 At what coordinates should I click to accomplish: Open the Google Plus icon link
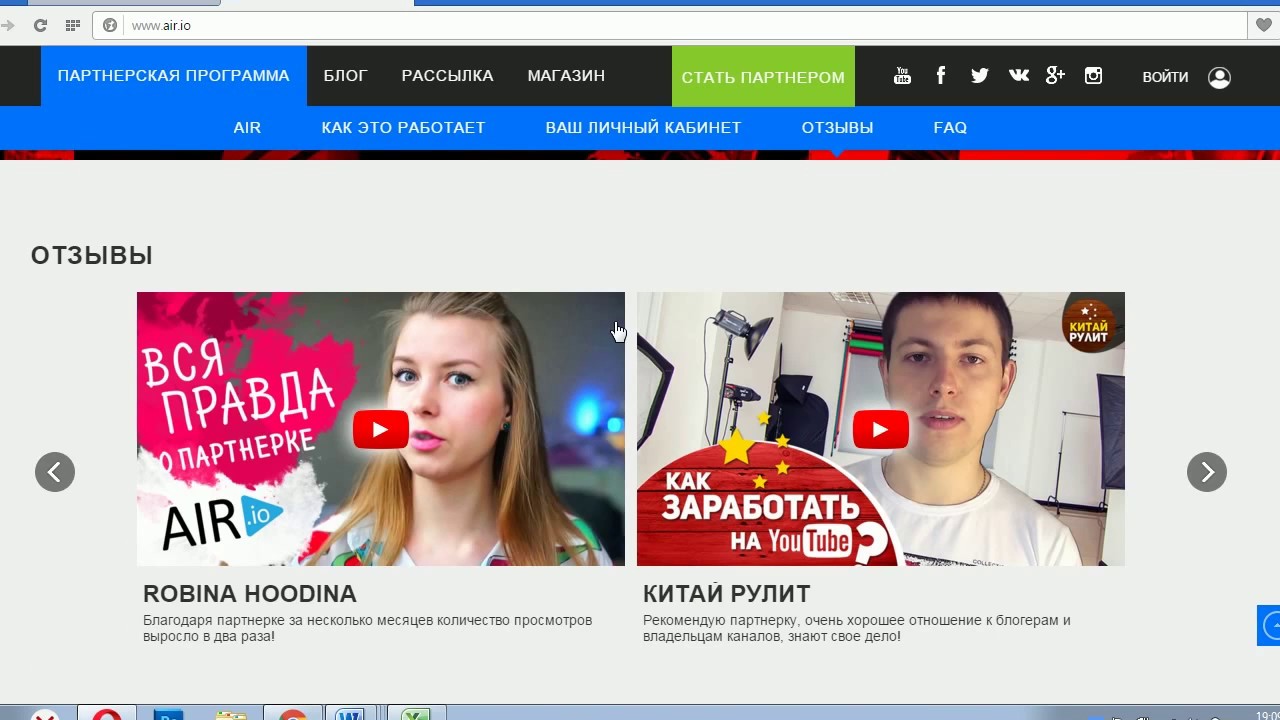click(1055, 76)
